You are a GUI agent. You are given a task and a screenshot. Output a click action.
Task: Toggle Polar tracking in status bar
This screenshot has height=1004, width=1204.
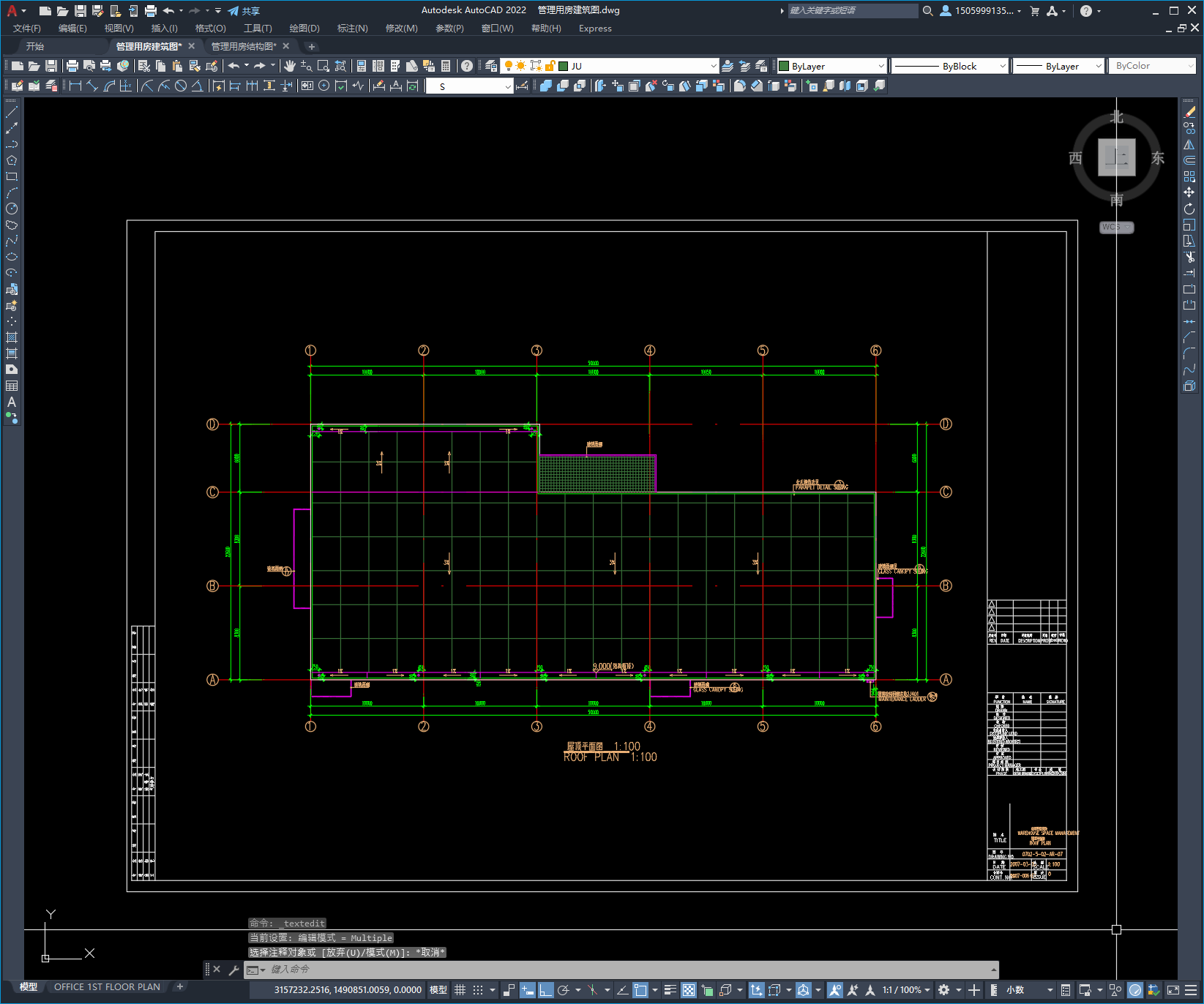(x=563, y=990)
